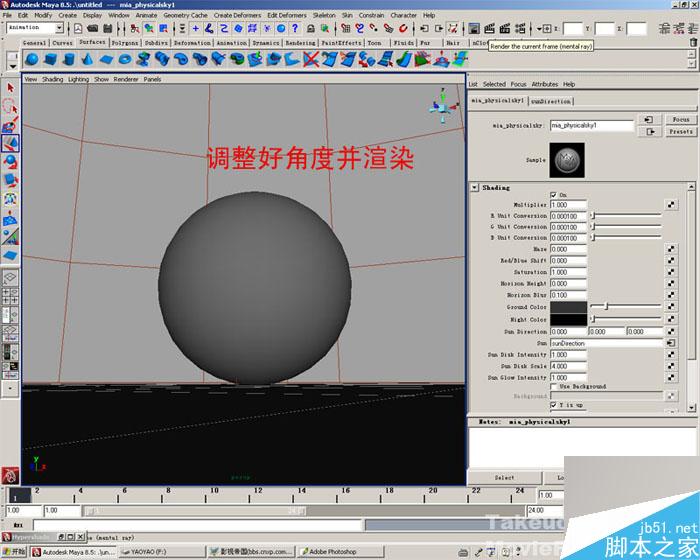The width and height of the screenshot is (700, 560).
Task: Click the Select button below notes
Action: tap(504, 478)
